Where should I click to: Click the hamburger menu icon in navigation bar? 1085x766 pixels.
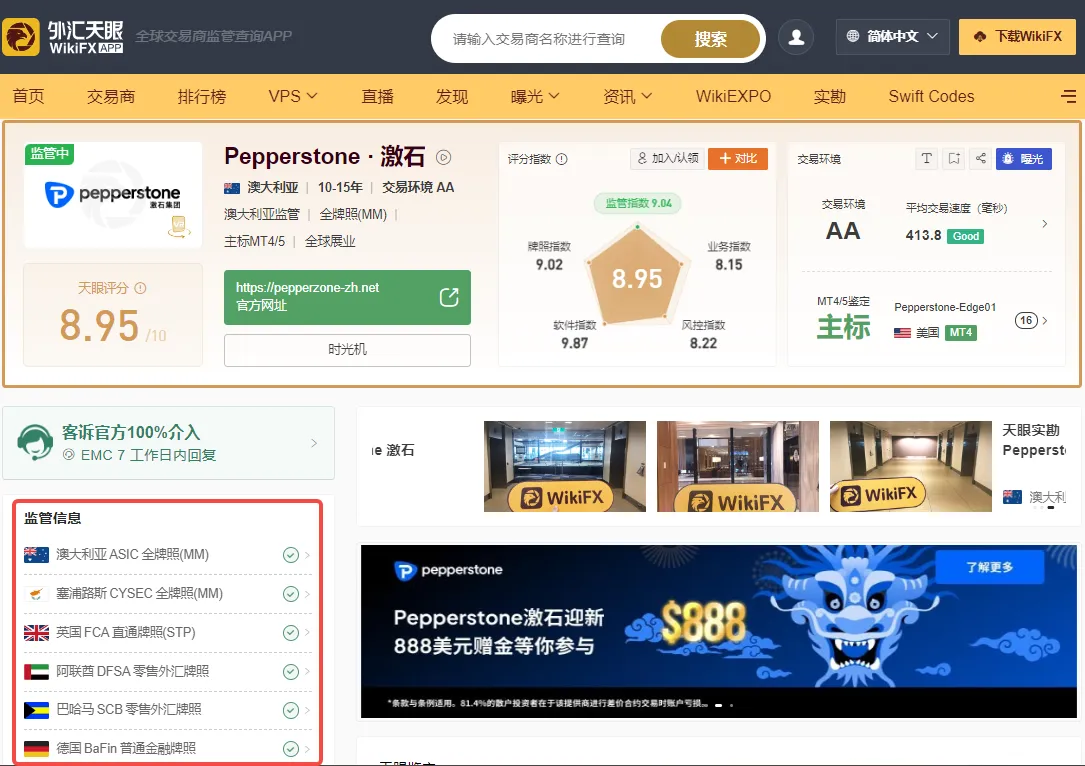click(1068, 96)
